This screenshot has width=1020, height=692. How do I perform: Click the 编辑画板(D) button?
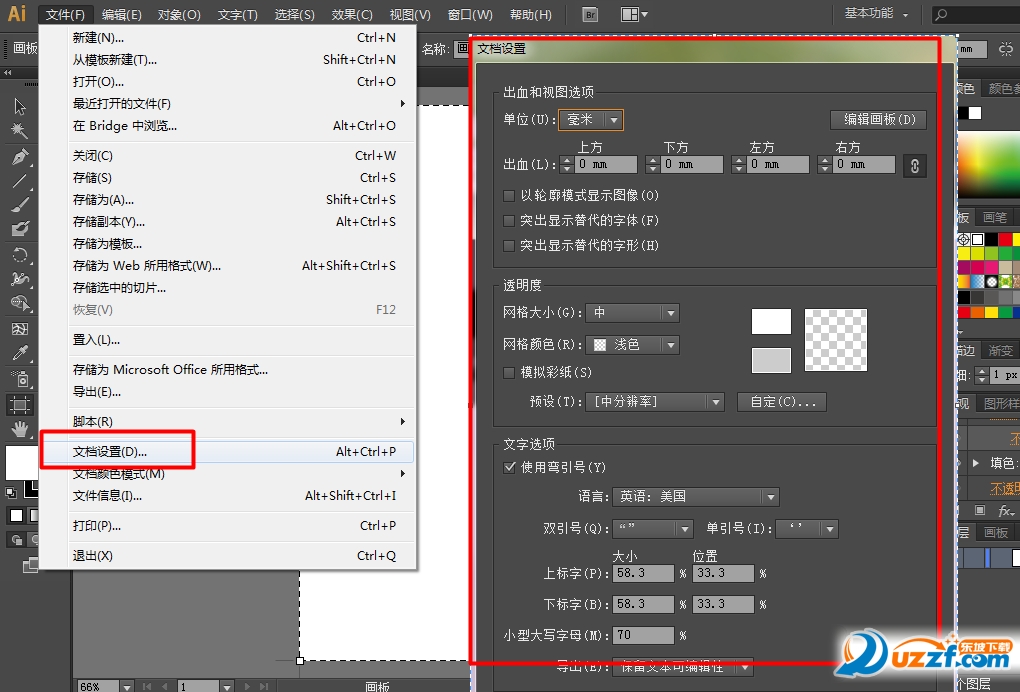[879, 120]
